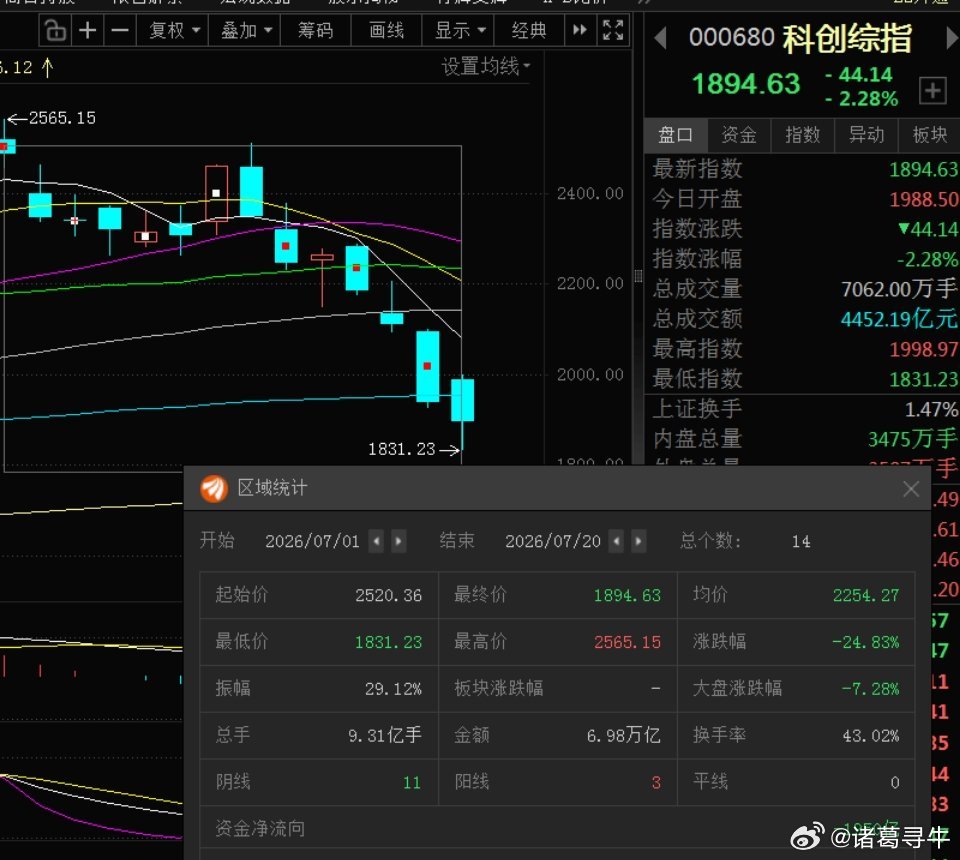Click 起始价 value 2520.36
The image size is (960, 860).
tap(388, 595)
